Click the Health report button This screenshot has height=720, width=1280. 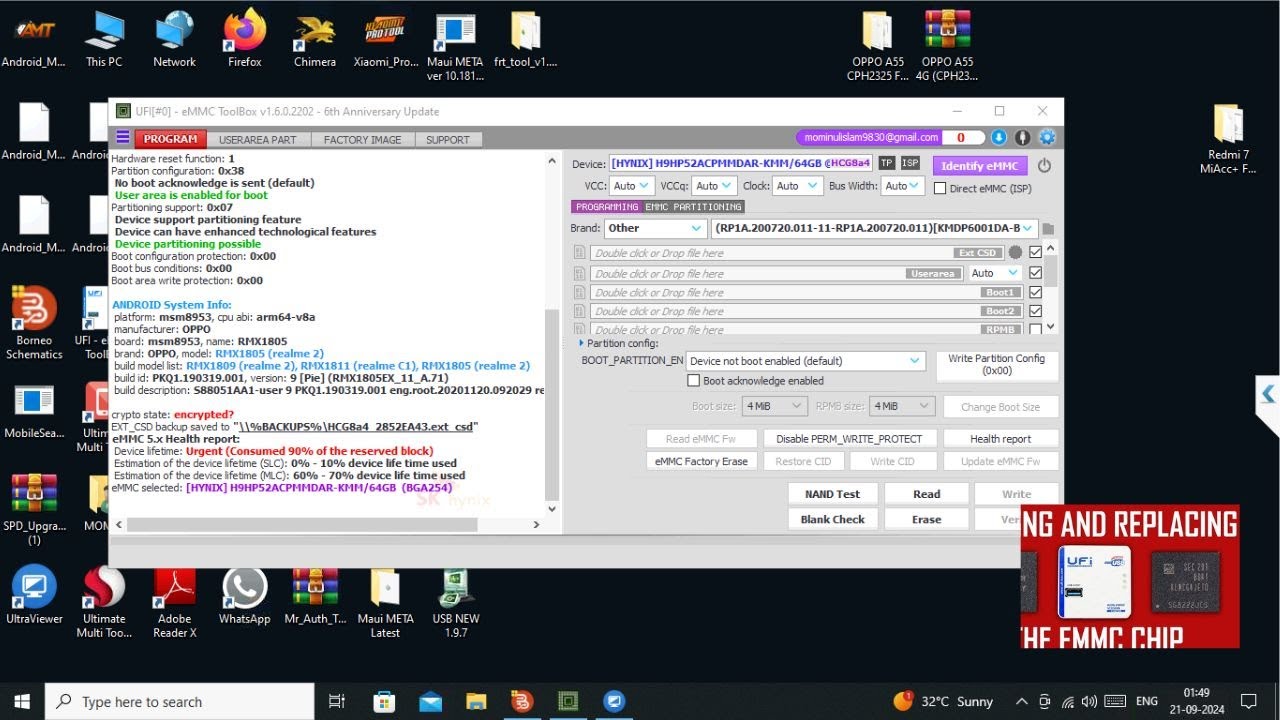coord(1000,438)
